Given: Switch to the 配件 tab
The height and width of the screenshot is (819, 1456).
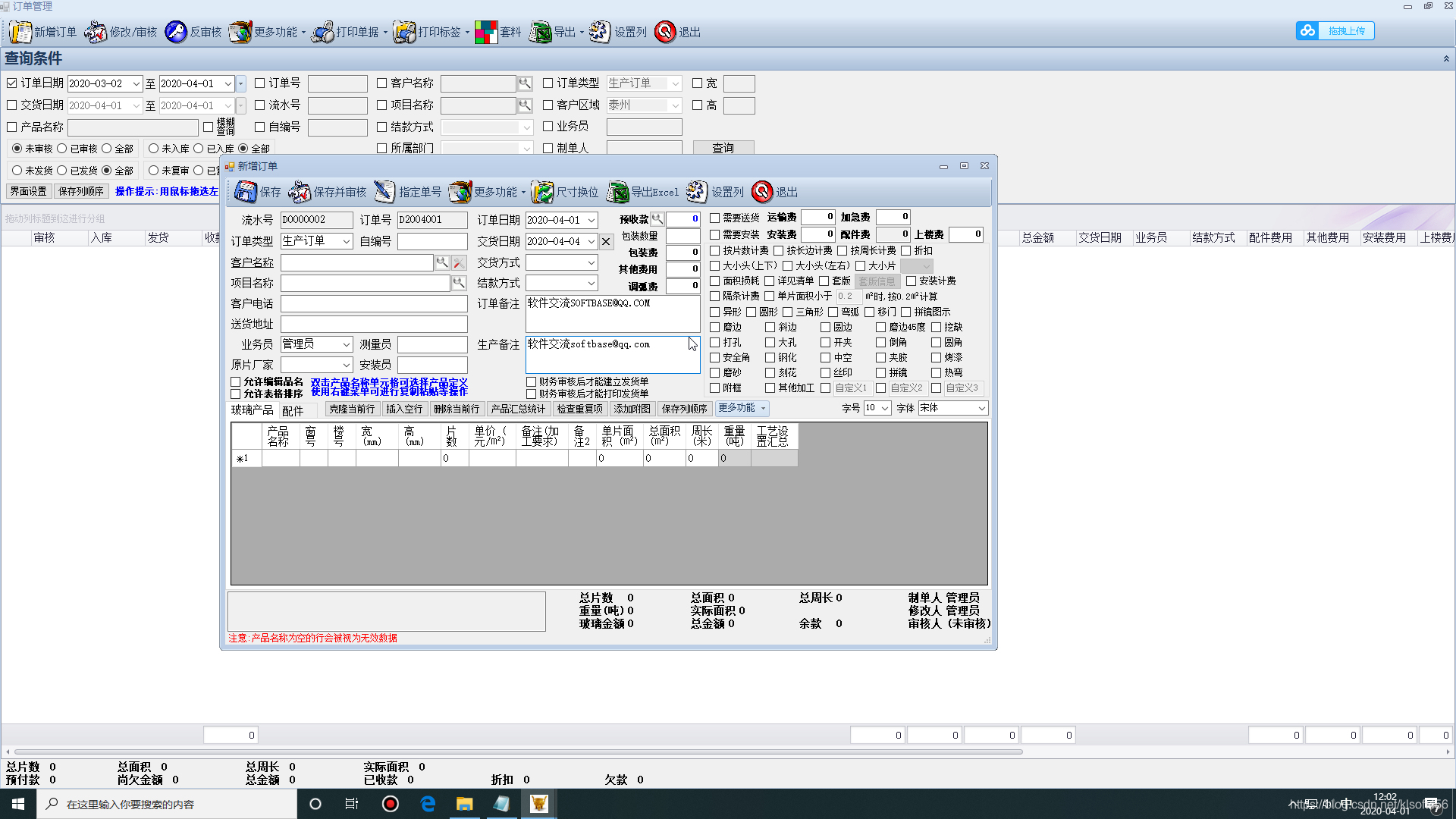Looking at the screenshot, I should tap(293, 410).
